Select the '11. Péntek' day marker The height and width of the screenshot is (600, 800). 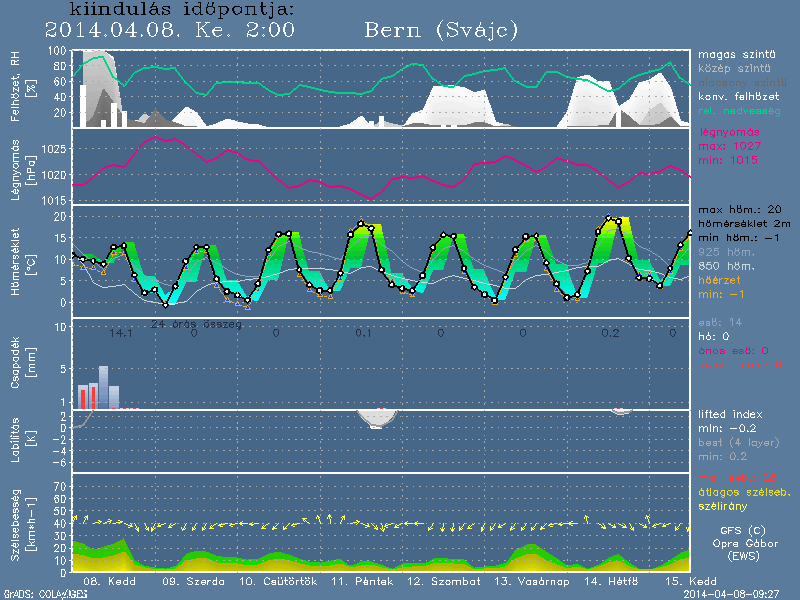tap(354, 581)
